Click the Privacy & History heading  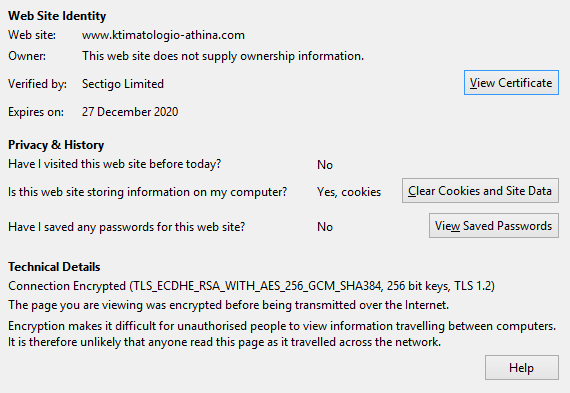56,145
